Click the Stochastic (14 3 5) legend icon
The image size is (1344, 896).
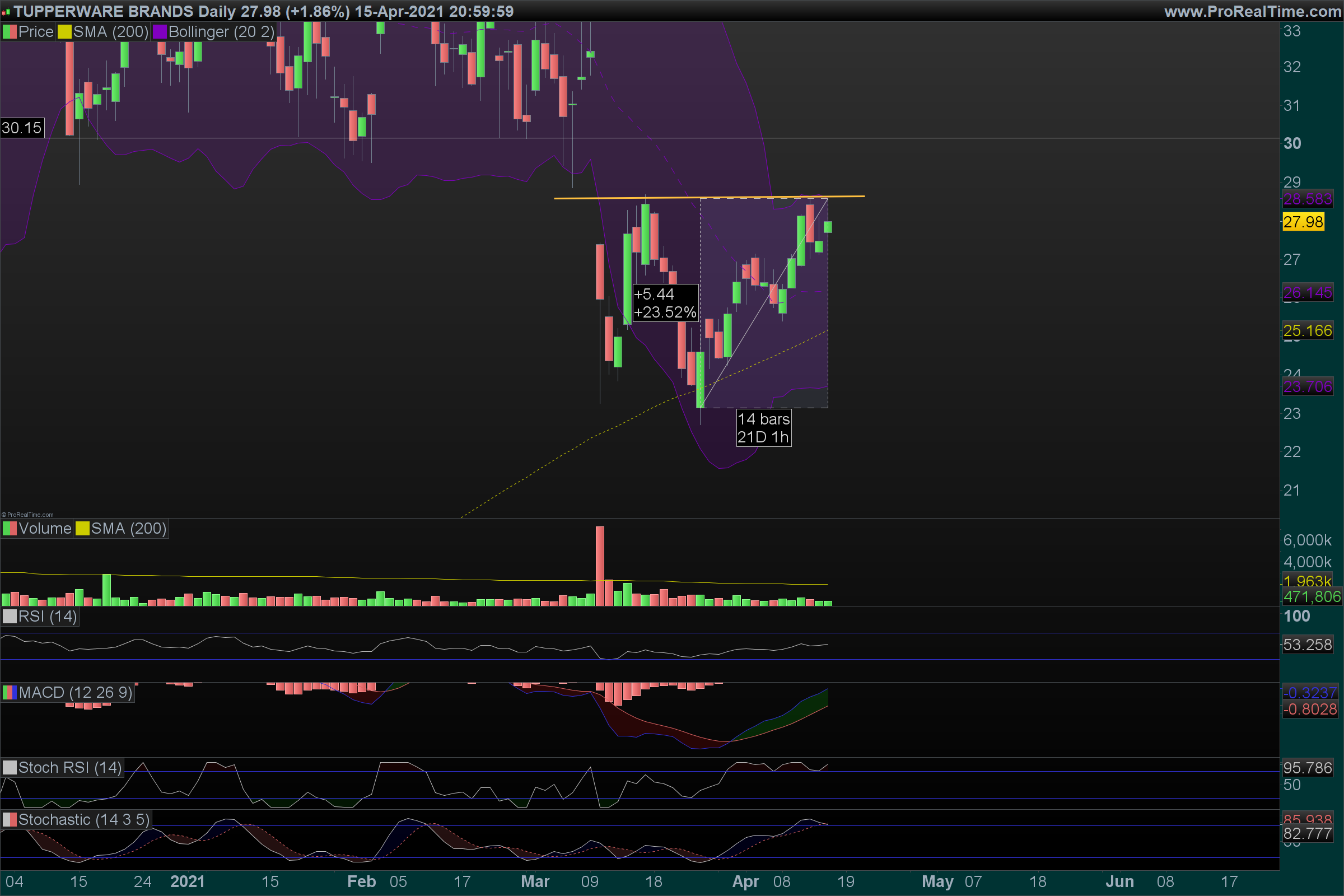click(10, 819)
